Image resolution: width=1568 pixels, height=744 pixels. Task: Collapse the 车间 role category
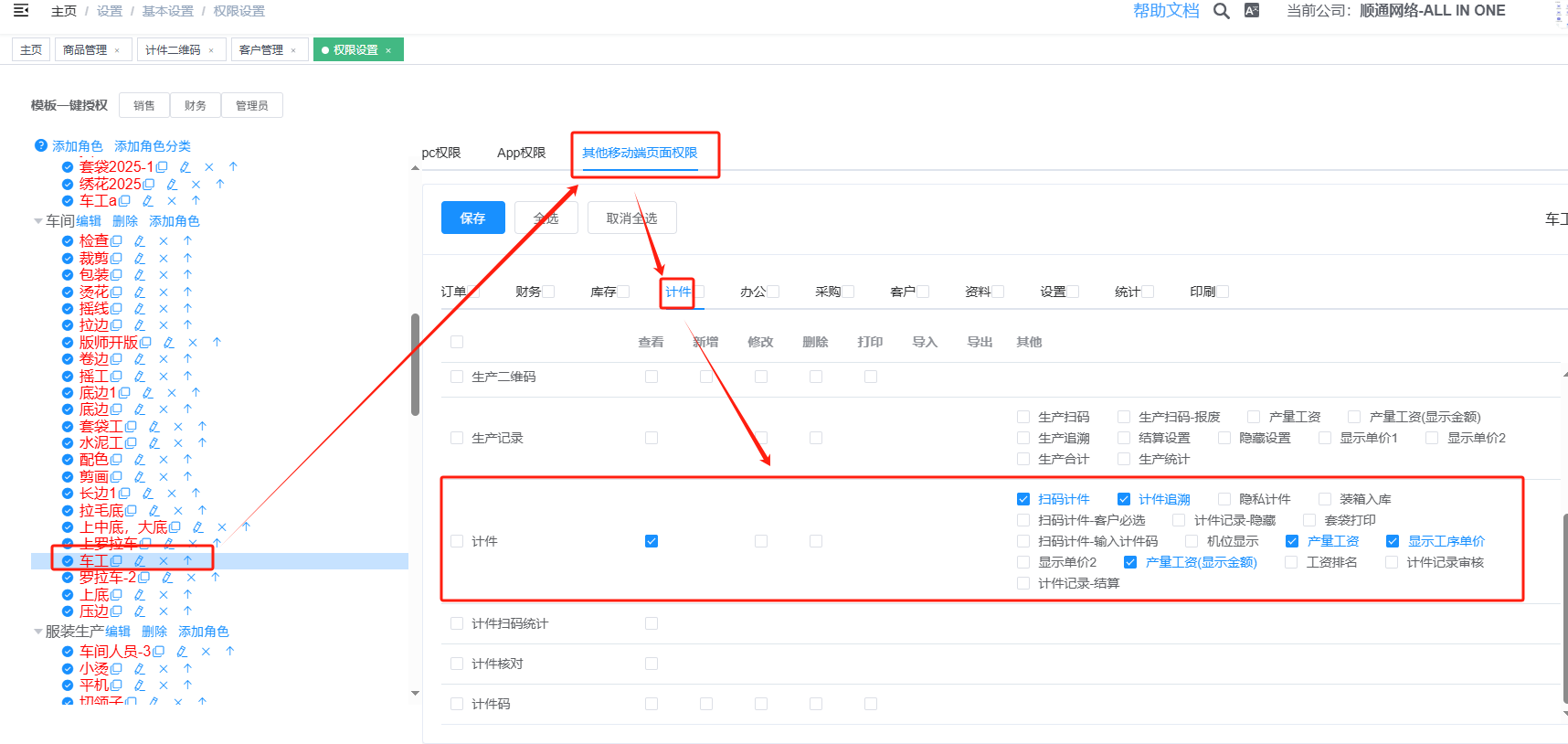[38, 221]
